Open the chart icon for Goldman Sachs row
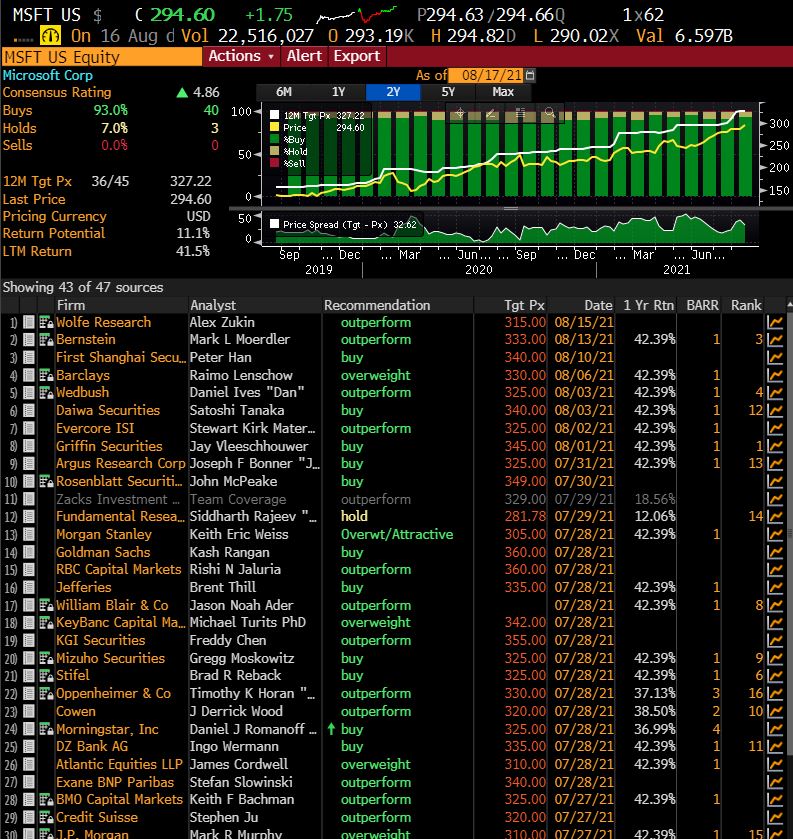This screenshot has height=839, width=793. [x=775, y=552]
